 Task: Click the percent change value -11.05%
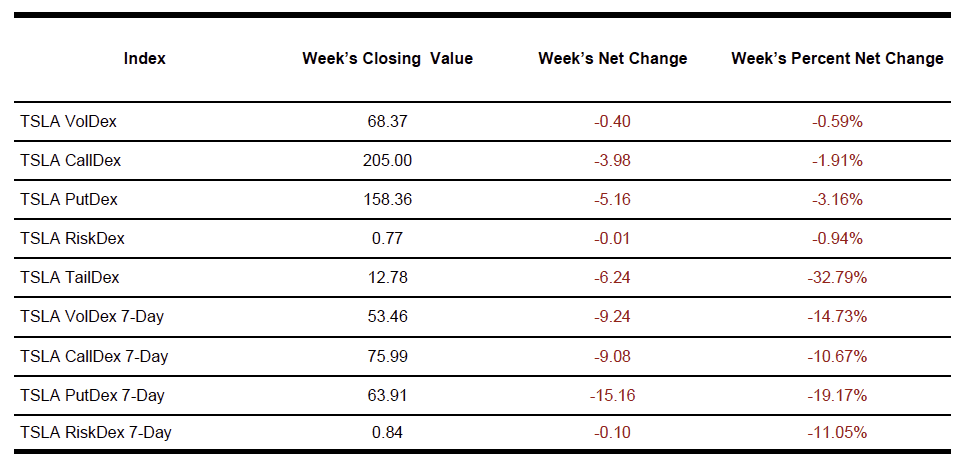click(x=837, y=433)
